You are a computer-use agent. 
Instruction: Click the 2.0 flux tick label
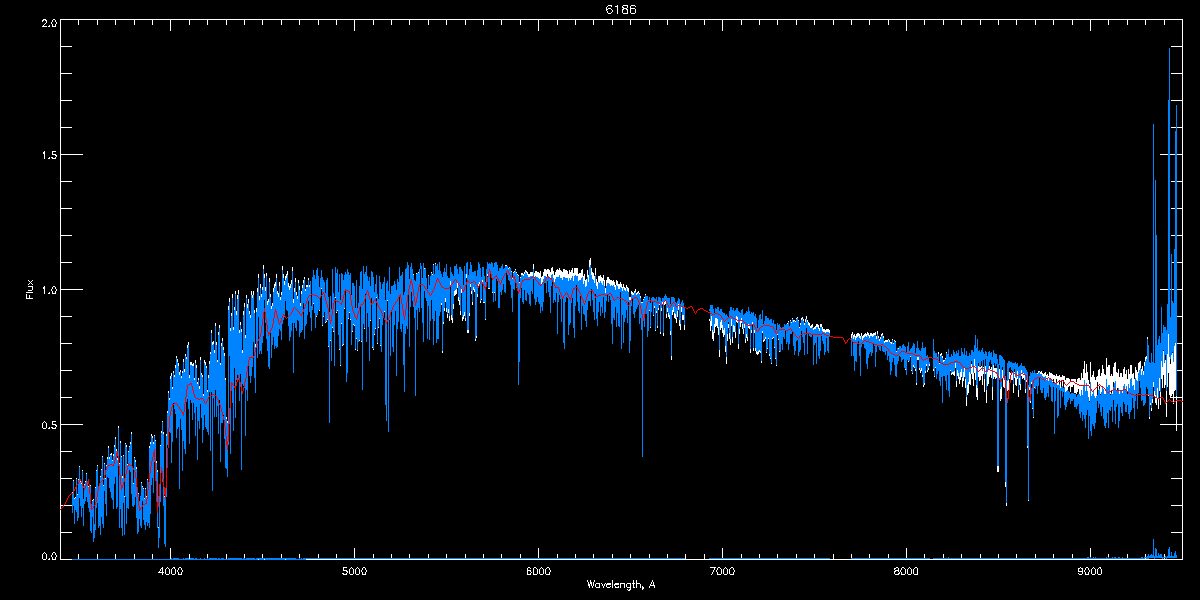point(47,21)
